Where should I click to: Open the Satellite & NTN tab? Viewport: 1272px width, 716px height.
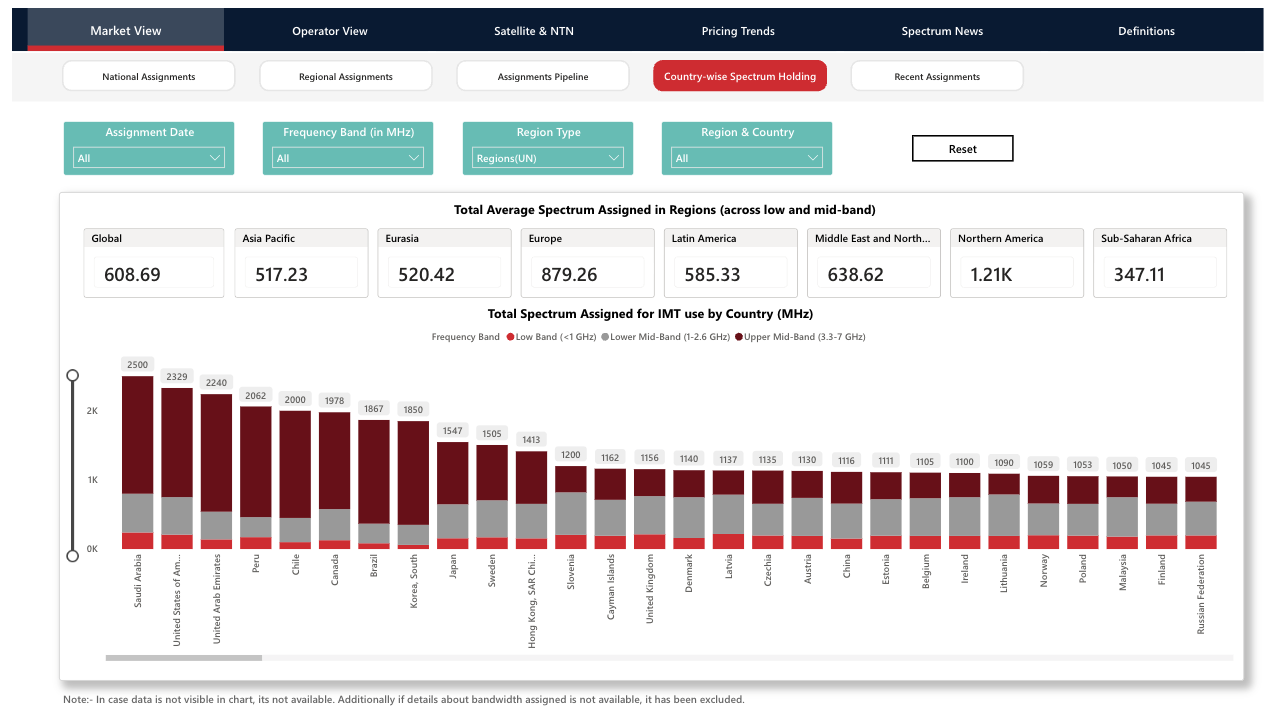534,31
